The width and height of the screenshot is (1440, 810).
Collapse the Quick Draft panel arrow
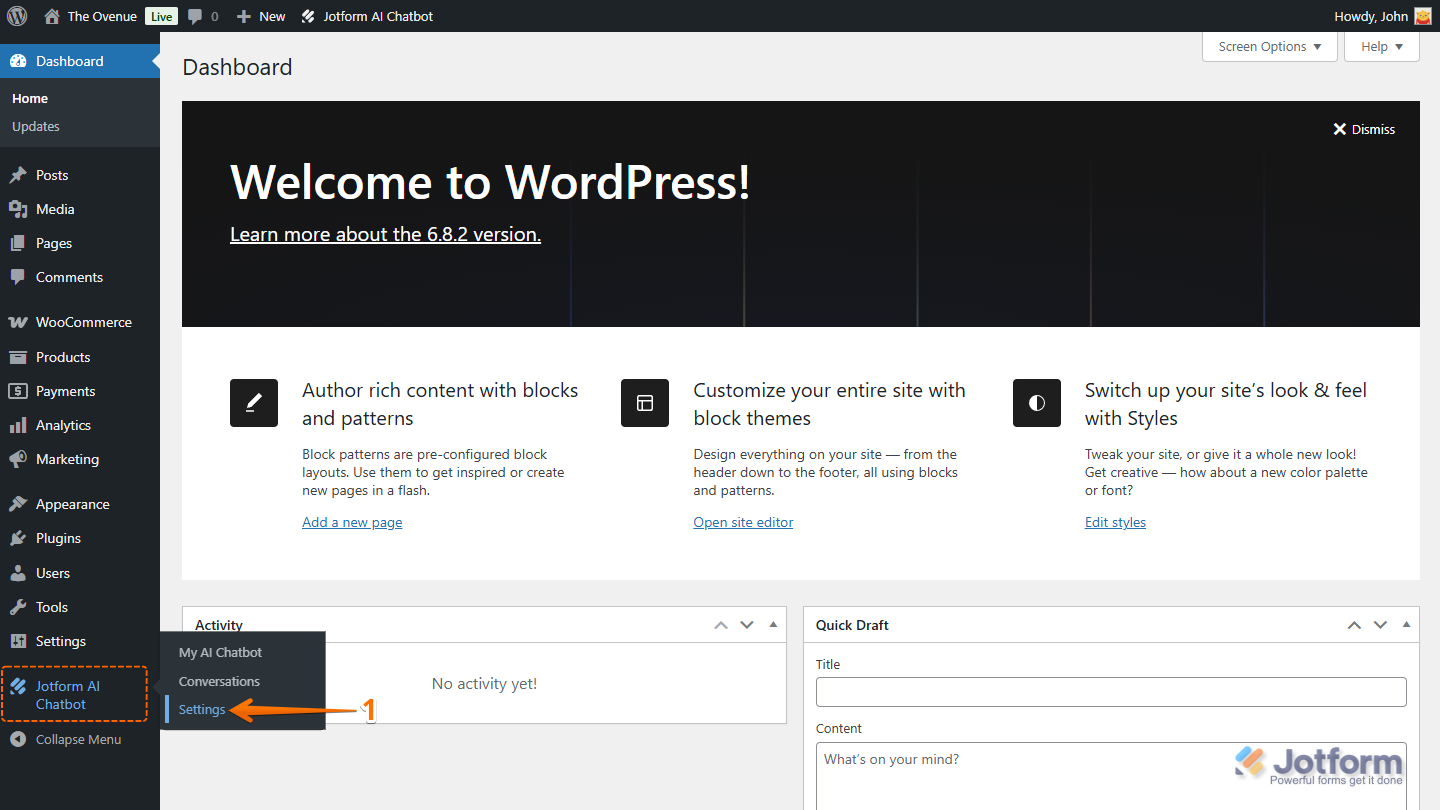click(1406, 624)
